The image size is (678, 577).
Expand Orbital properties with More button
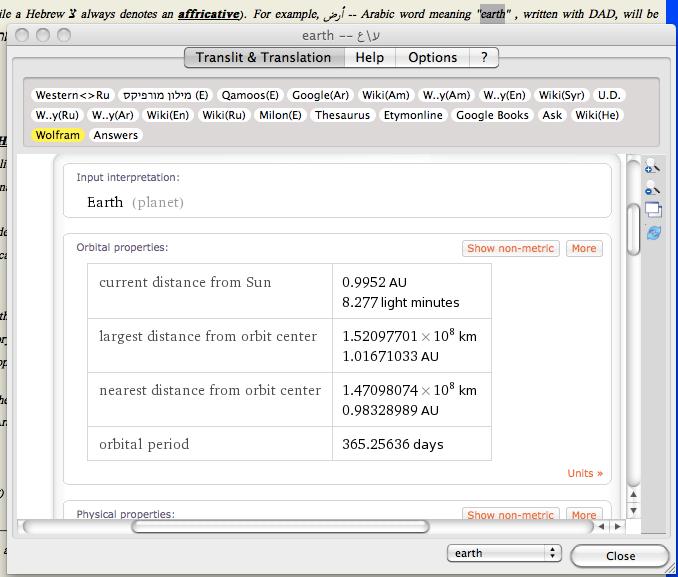click(x=584, y=248)
